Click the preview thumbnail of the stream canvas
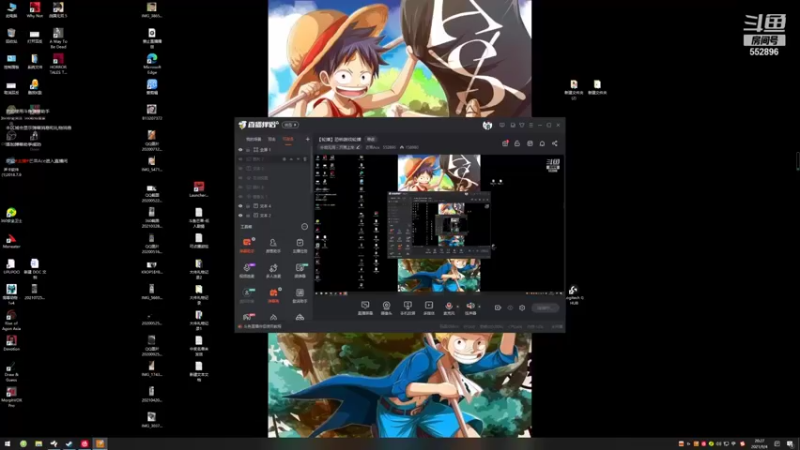 [x=439, y=223]
